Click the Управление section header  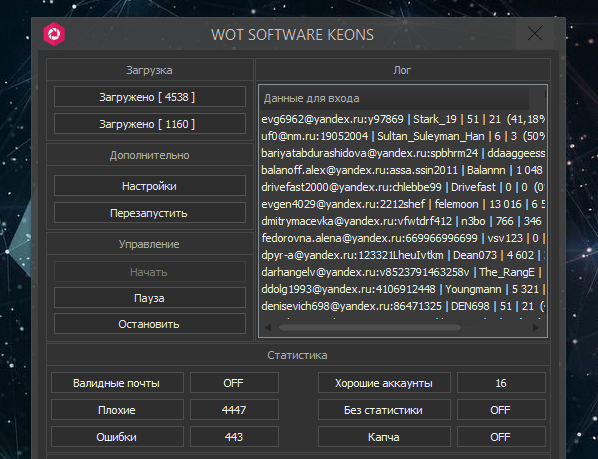pyautogui.click(x=150, y=244)
